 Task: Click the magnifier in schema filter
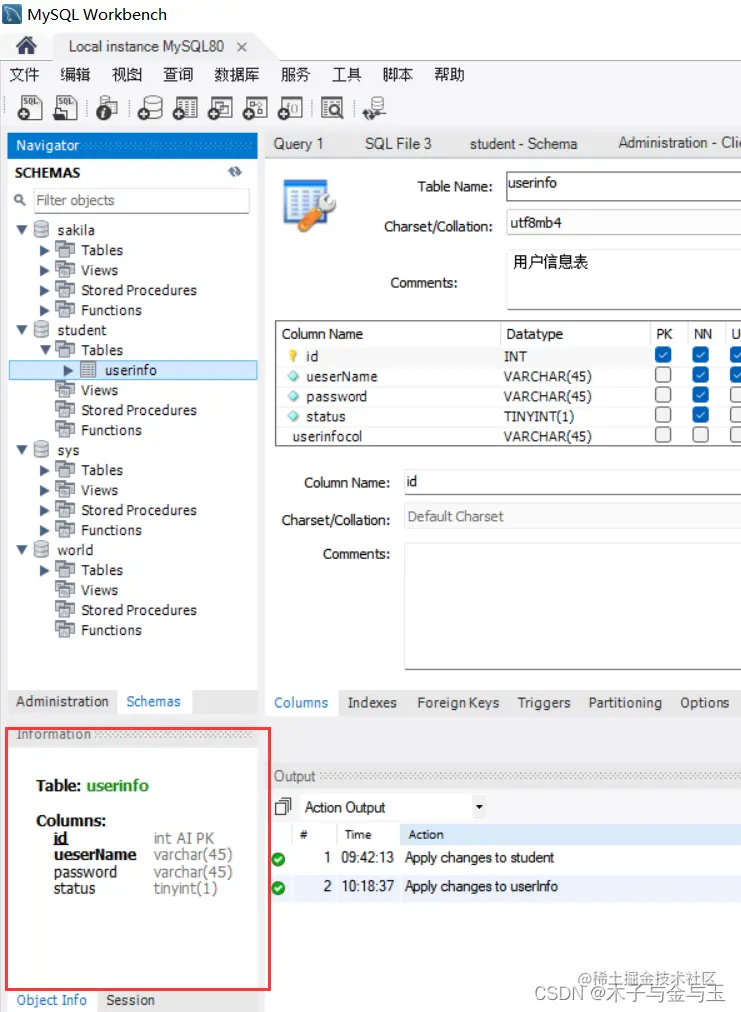(20, 200)
